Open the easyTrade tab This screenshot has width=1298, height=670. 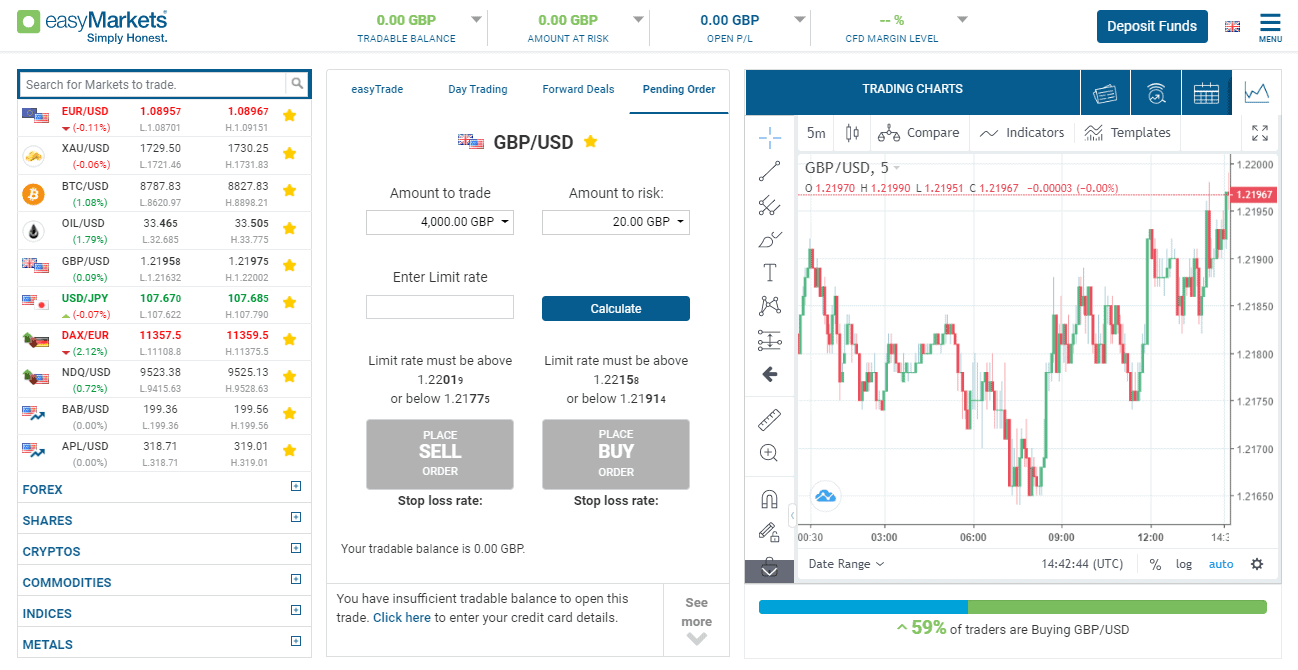pos(377,89)
